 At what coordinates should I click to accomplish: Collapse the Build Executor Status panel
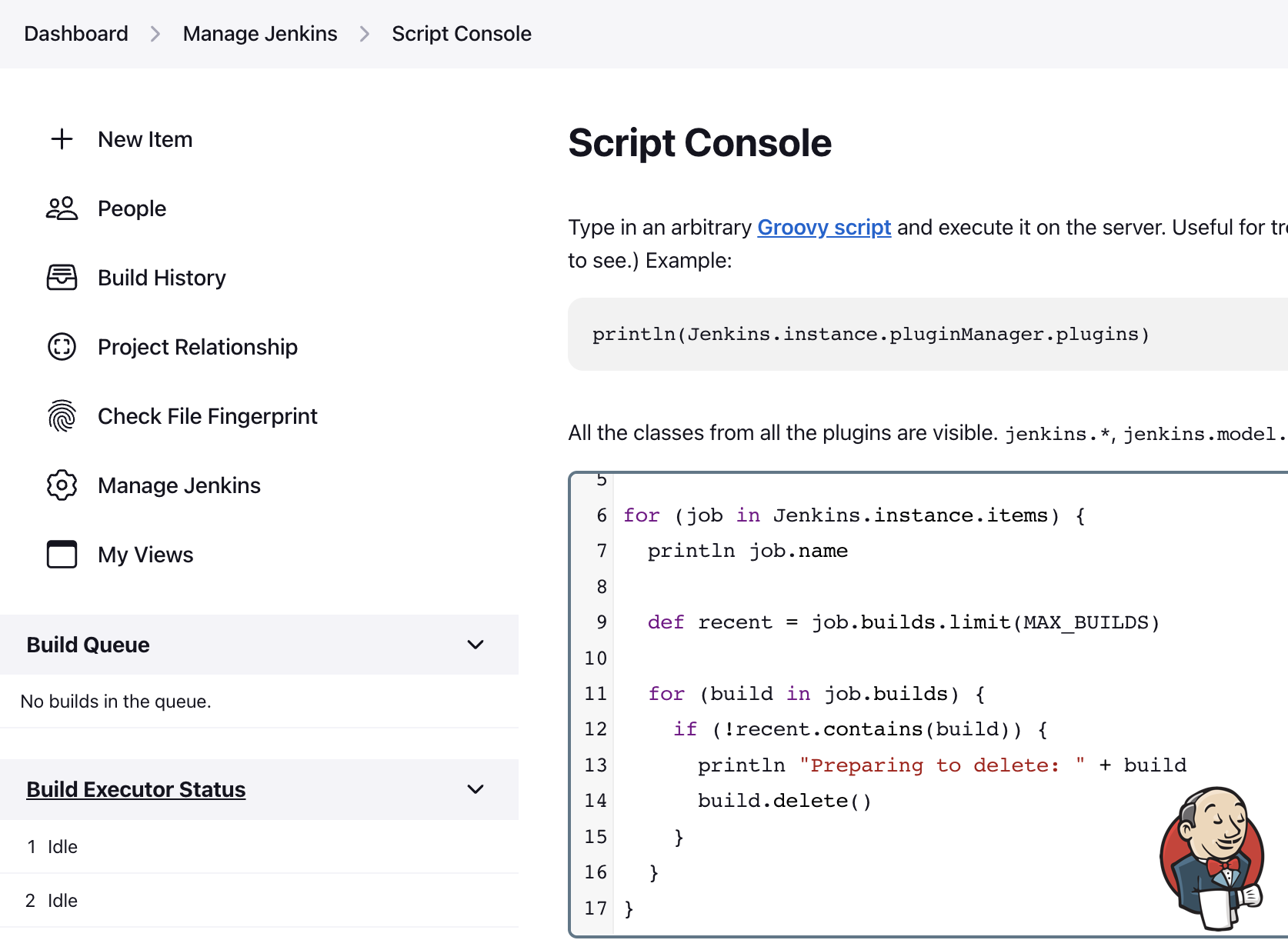pos(475,789)
